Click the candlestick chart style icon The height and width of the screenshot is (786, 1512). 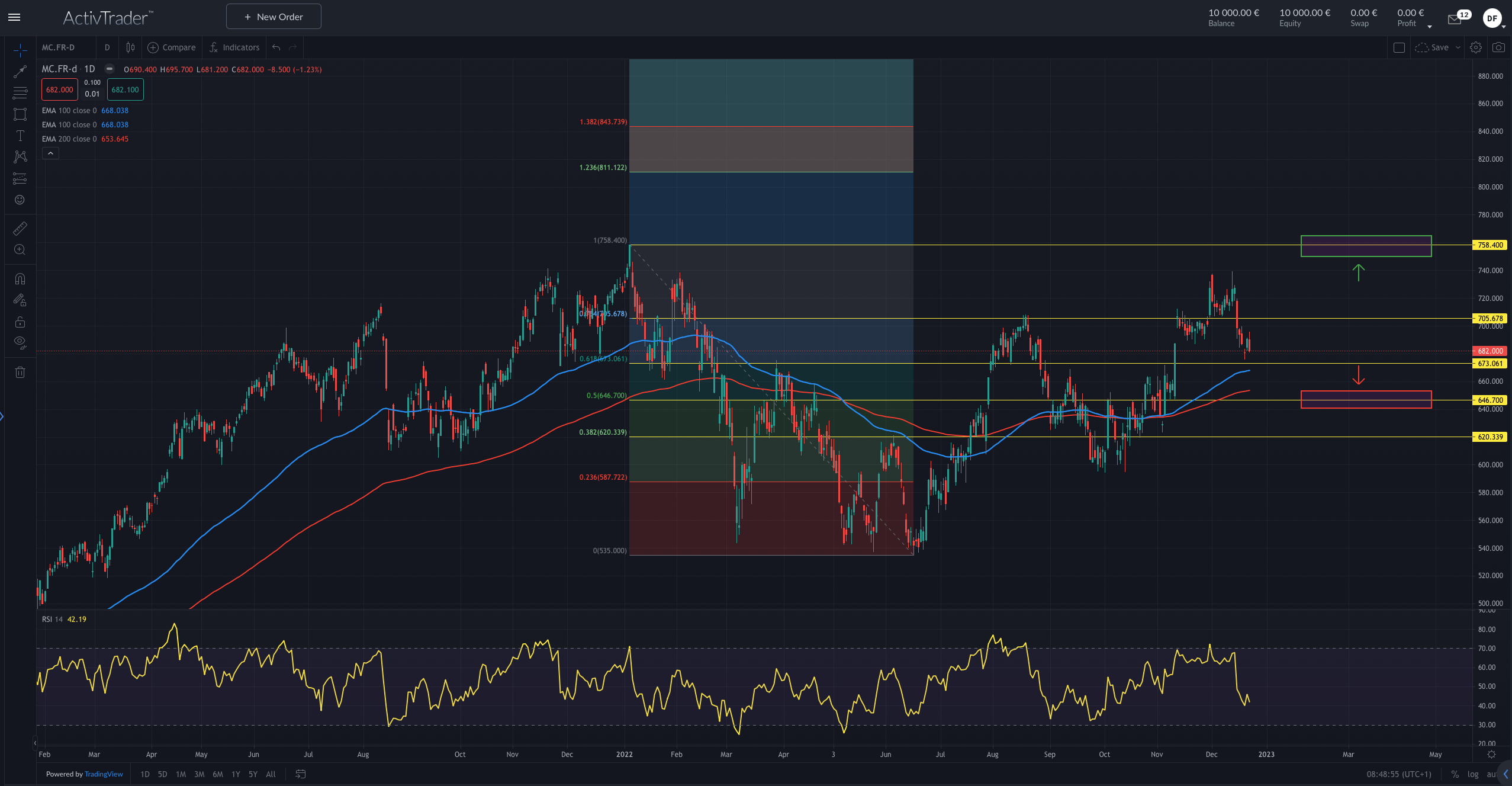[x=130, y=47]
